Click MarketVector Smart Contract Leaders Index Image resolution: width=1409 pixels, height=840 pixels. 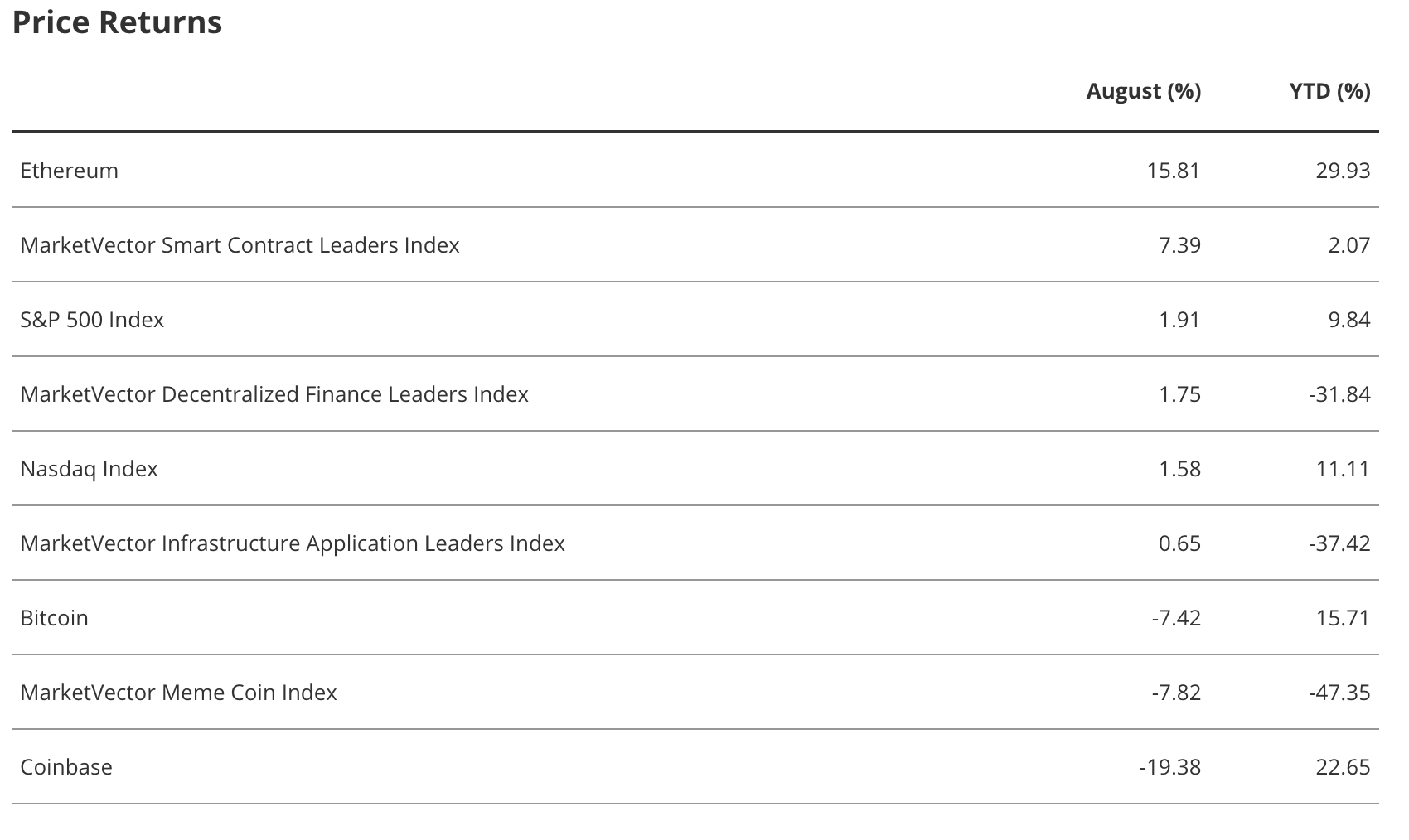tap(240, 245)
